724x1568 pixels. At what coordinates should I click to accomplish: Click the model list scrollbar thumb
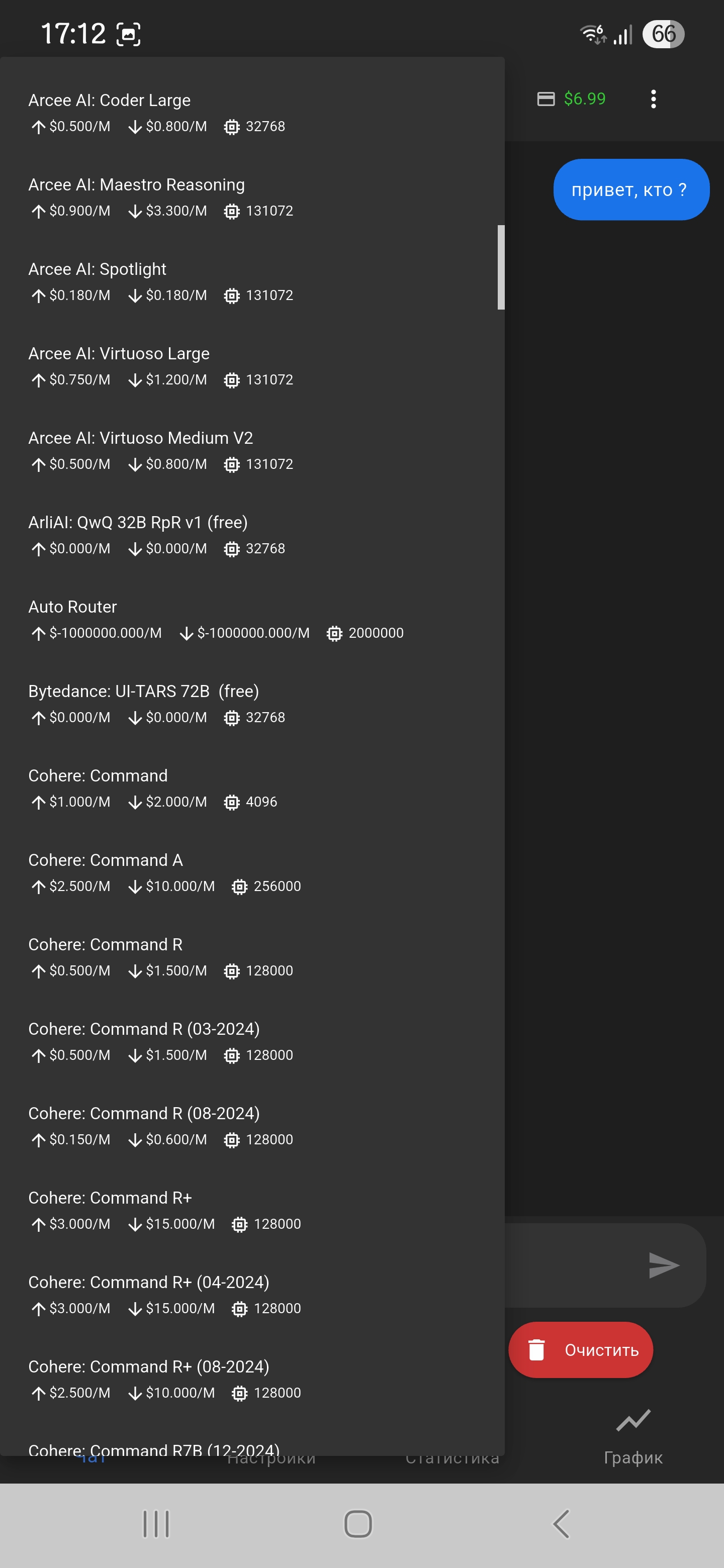point(501,267)
